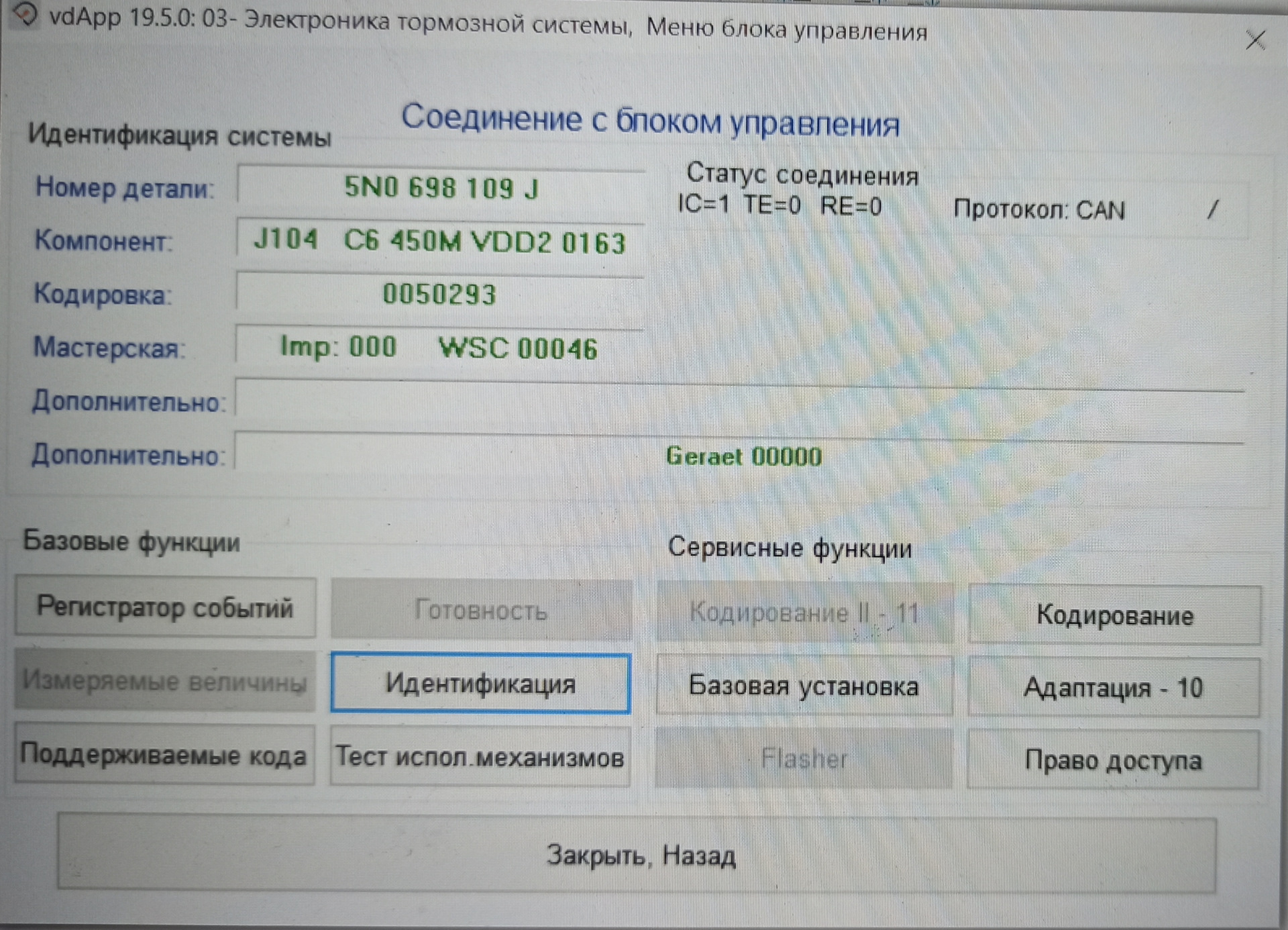This screenshot has height=930, width=1288.
Task: Click the IC=1 TE=0 RE=0 status text
Action: tap(780, 204)
